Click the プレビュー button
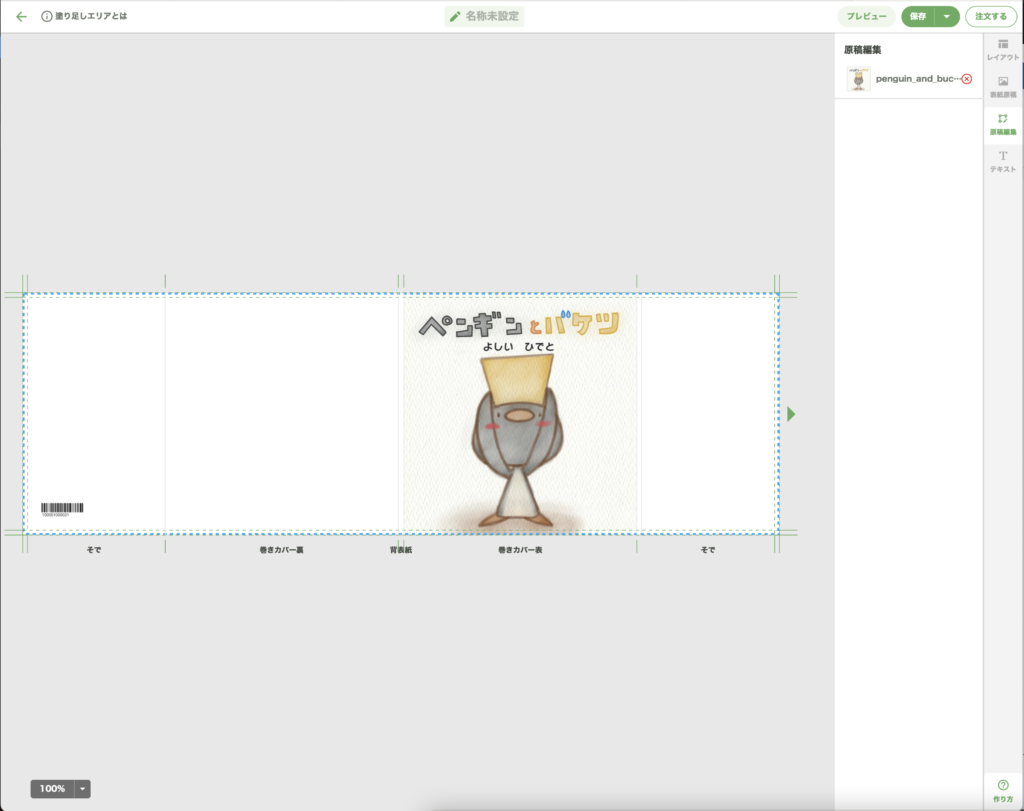This screenshot has height=811, width=1024. pyautogui.click(x=866, y=17)
